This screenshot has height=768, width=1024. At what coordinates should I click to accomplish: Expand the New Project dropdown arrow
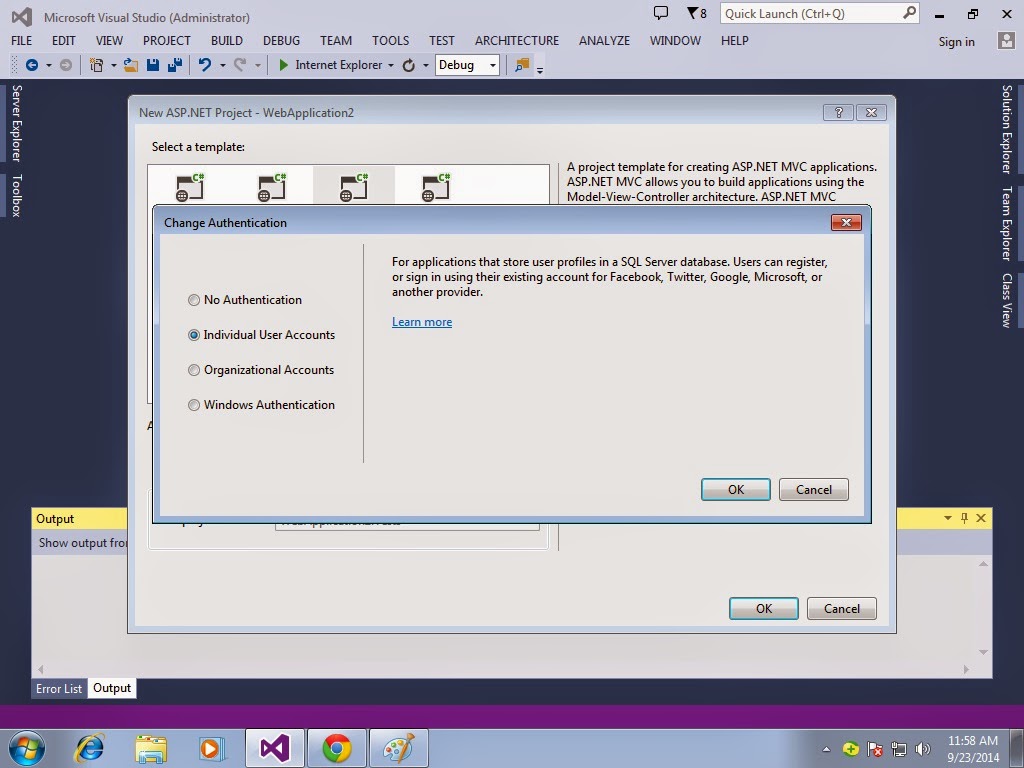[x=114, y=65]
